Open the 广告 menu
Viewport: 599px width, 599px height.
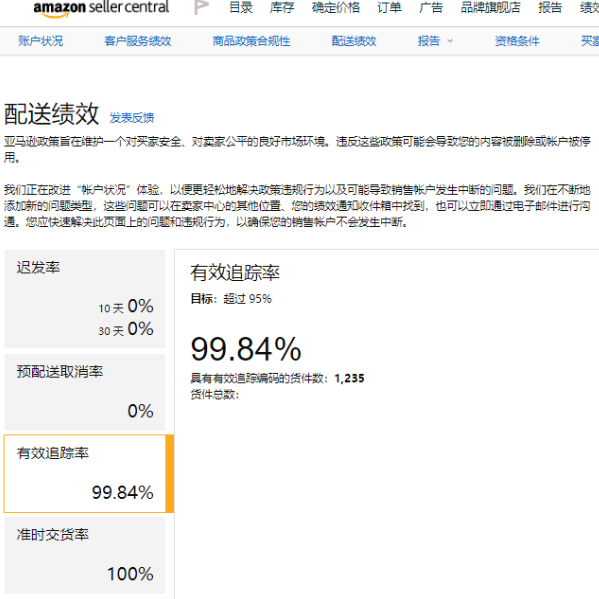[x=431, y=7]
